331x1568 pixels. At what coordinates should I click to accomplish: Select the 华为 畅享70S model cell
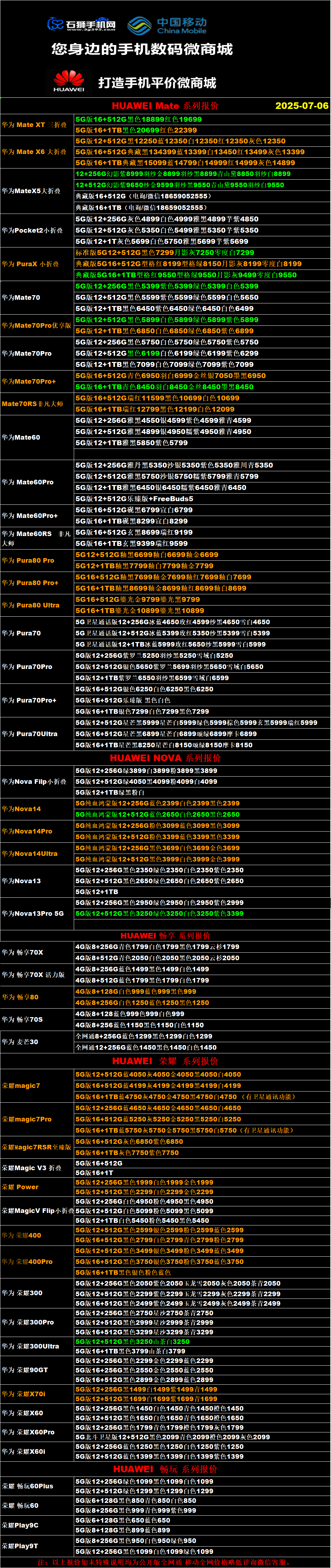(37, 1019)
